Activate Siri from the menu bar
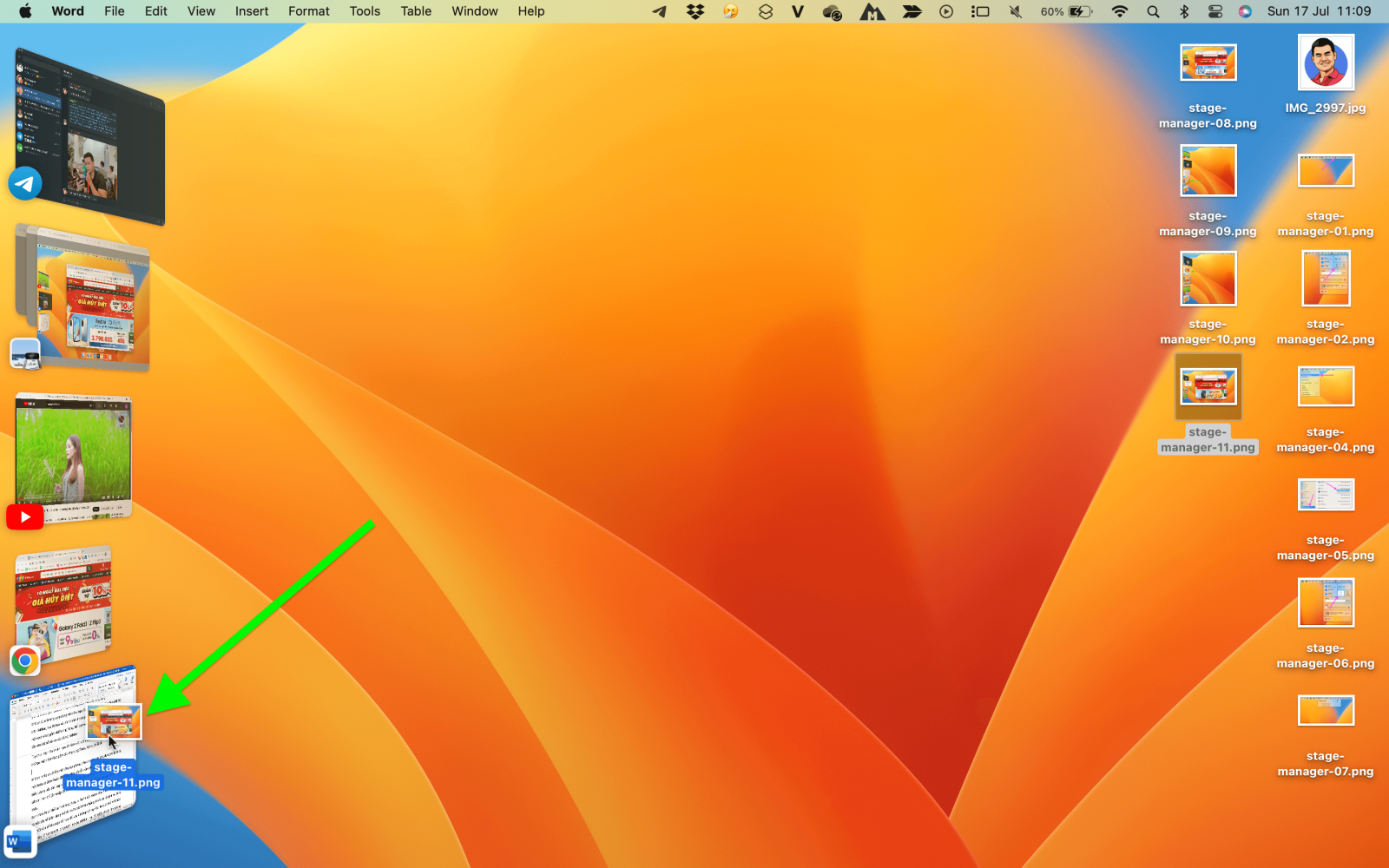The image size is (1389, 868). tap(1246, 11)
